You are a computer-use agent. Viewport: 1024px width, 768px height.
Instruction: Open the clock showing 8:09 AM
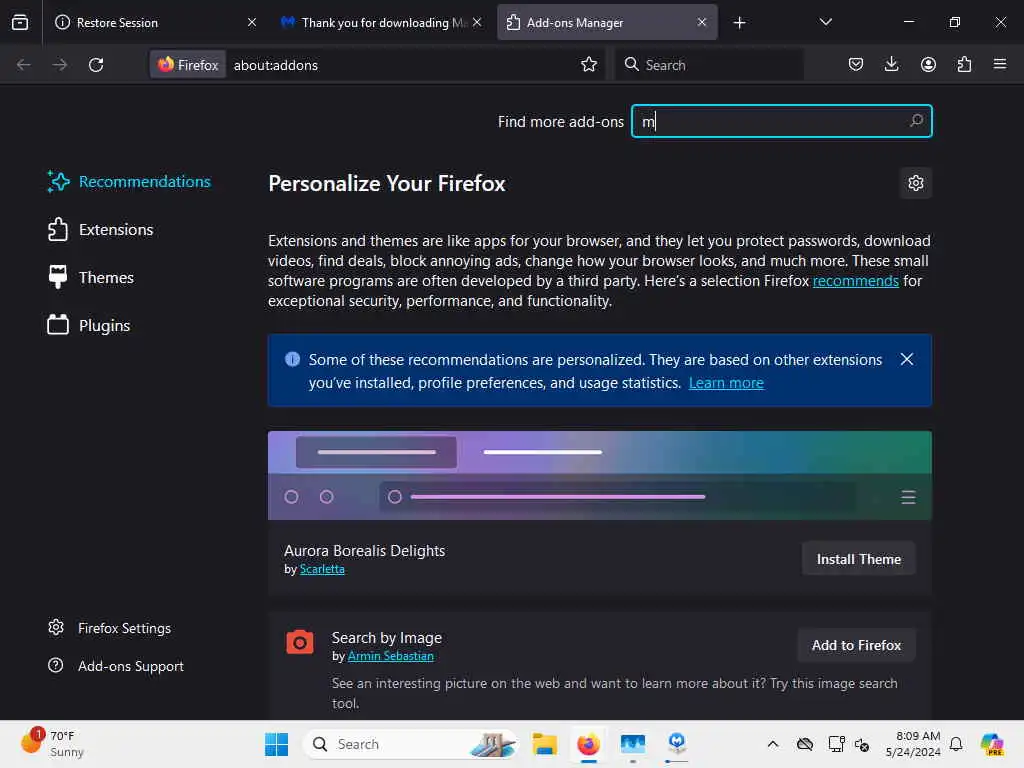(x=913, y=743)
